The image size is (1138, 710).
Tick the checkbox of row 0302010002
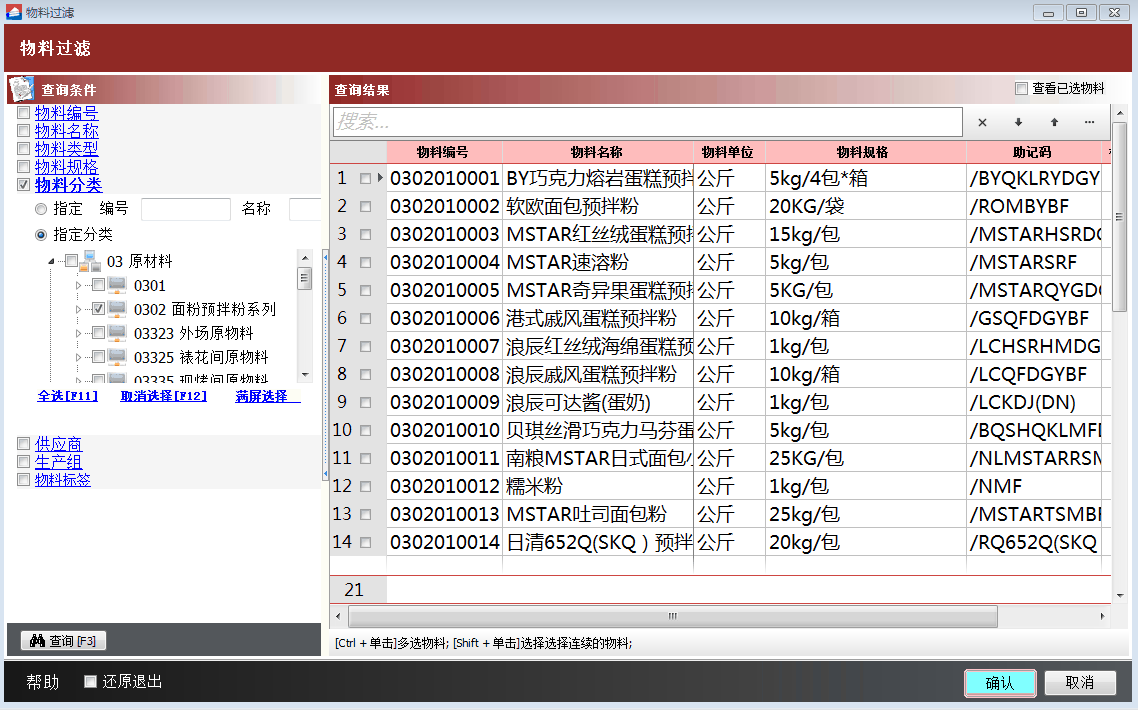(365, 206)
